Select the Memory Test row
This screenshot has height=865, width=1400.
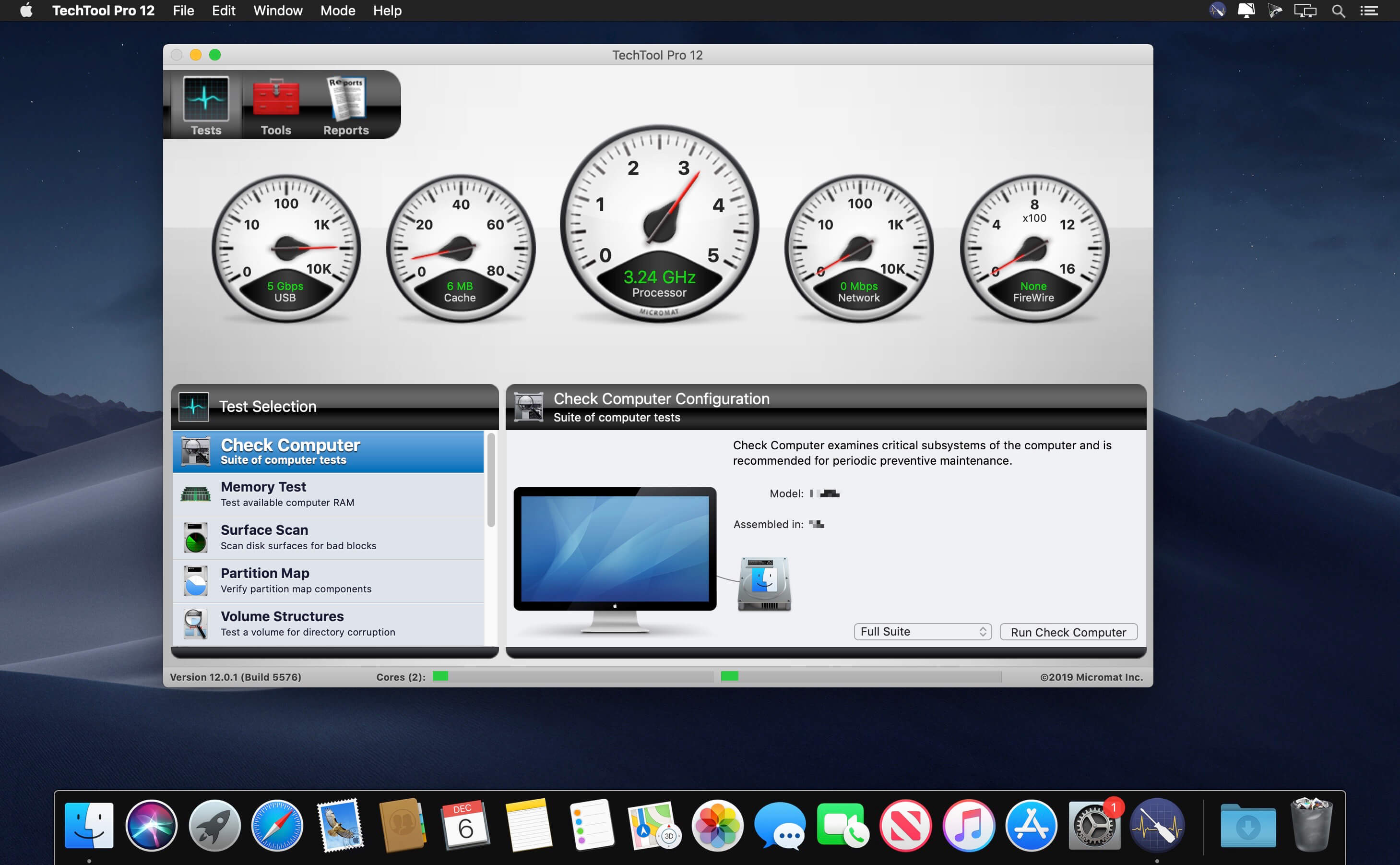[328, 494]
